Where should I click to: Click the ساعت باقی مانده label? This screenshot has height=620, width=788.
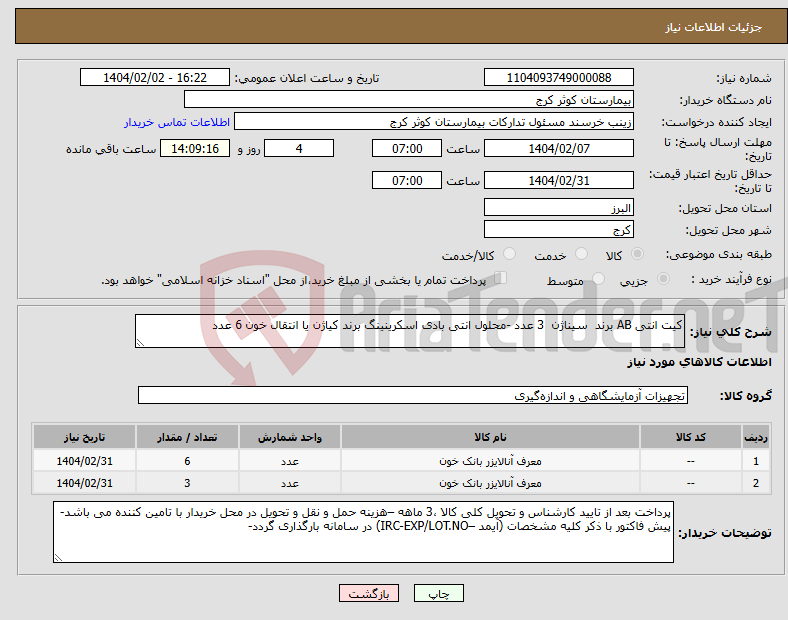tap(111, 149)
